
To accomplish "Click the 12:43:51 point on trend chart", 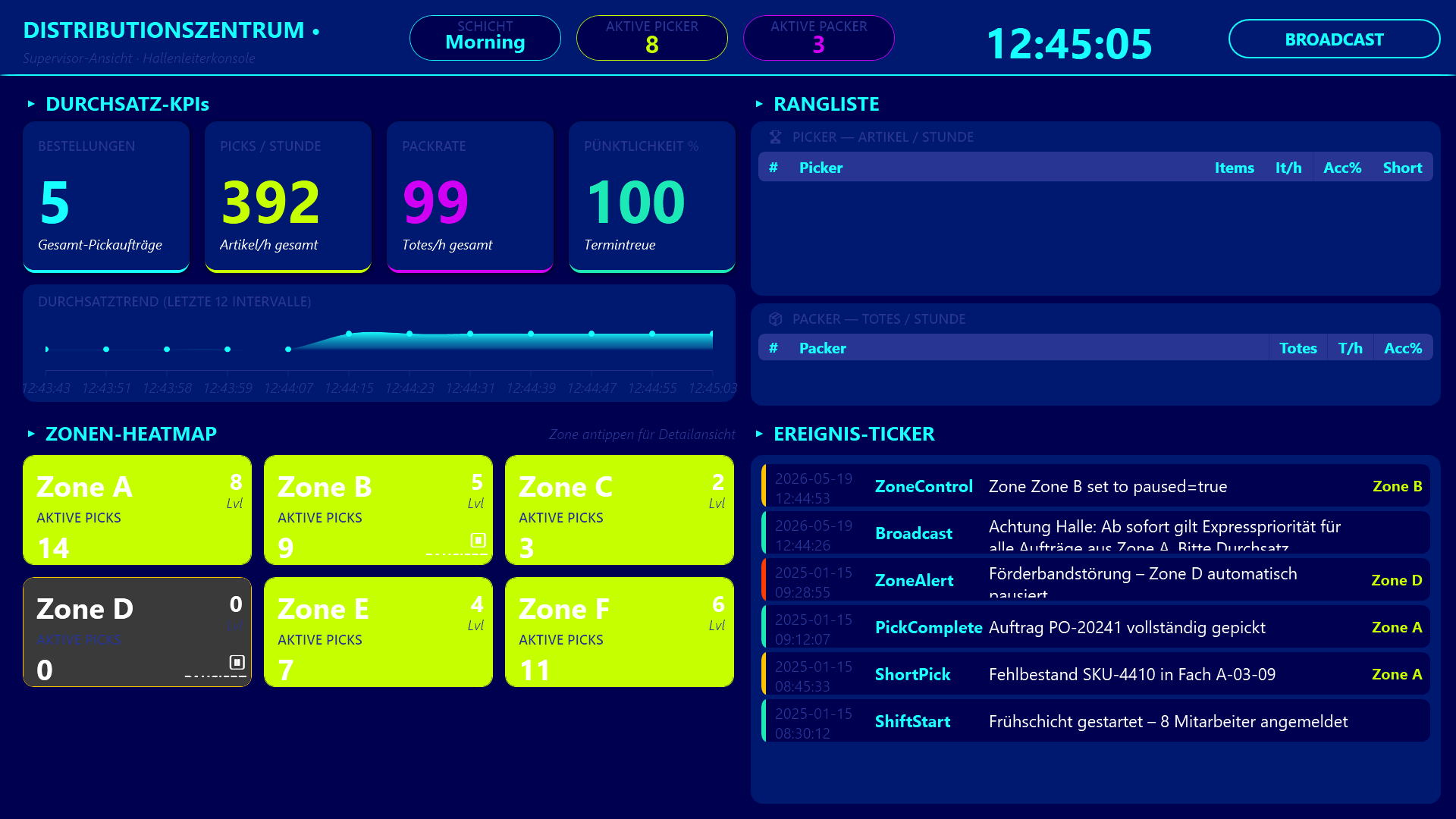I will click(106, 350).
